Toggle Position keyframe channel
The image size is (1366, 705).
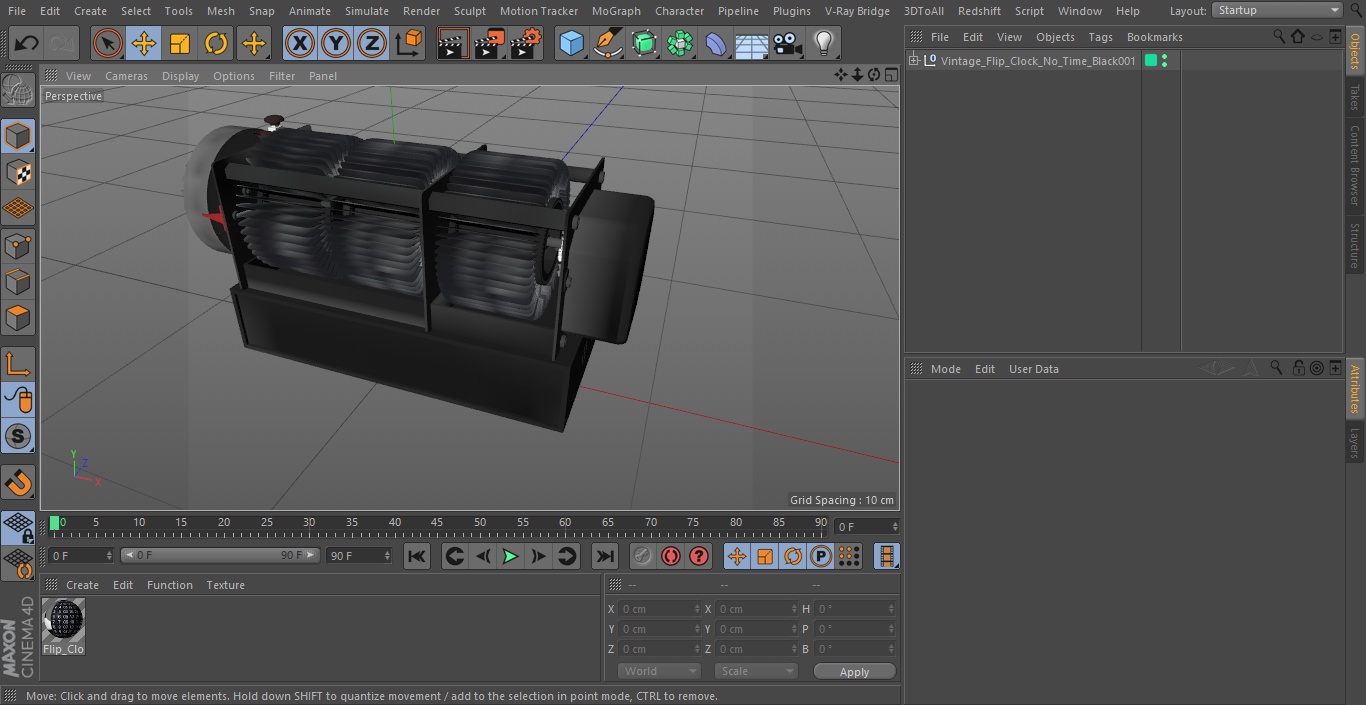click(737, 556)
